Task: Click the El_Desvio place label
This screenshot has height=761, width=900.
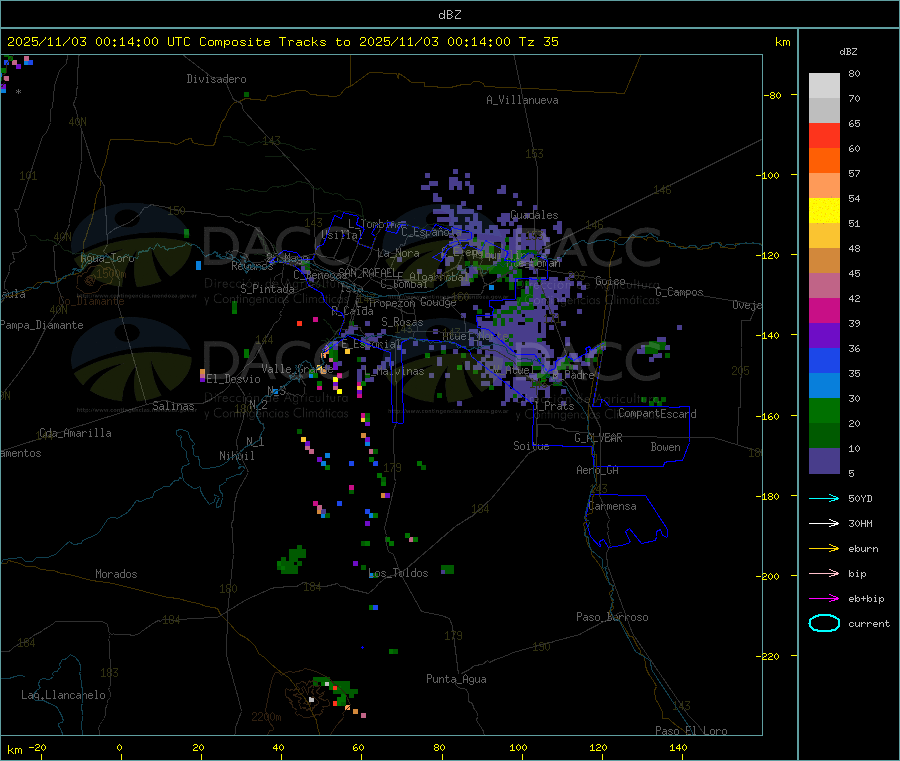Action: pyautogui.click(x=233, y=379)
